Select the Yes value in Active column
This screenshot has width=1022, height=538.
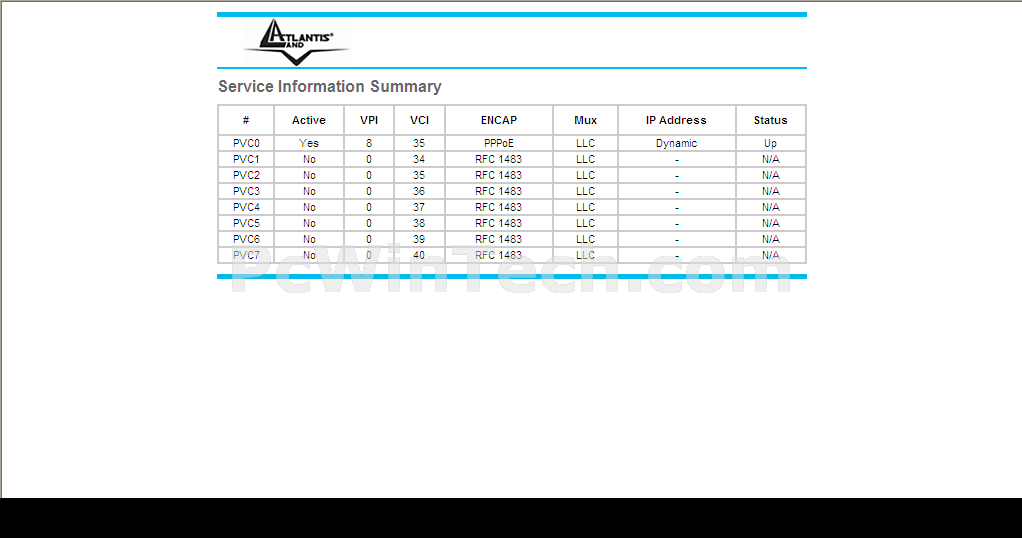pos(309,144)
